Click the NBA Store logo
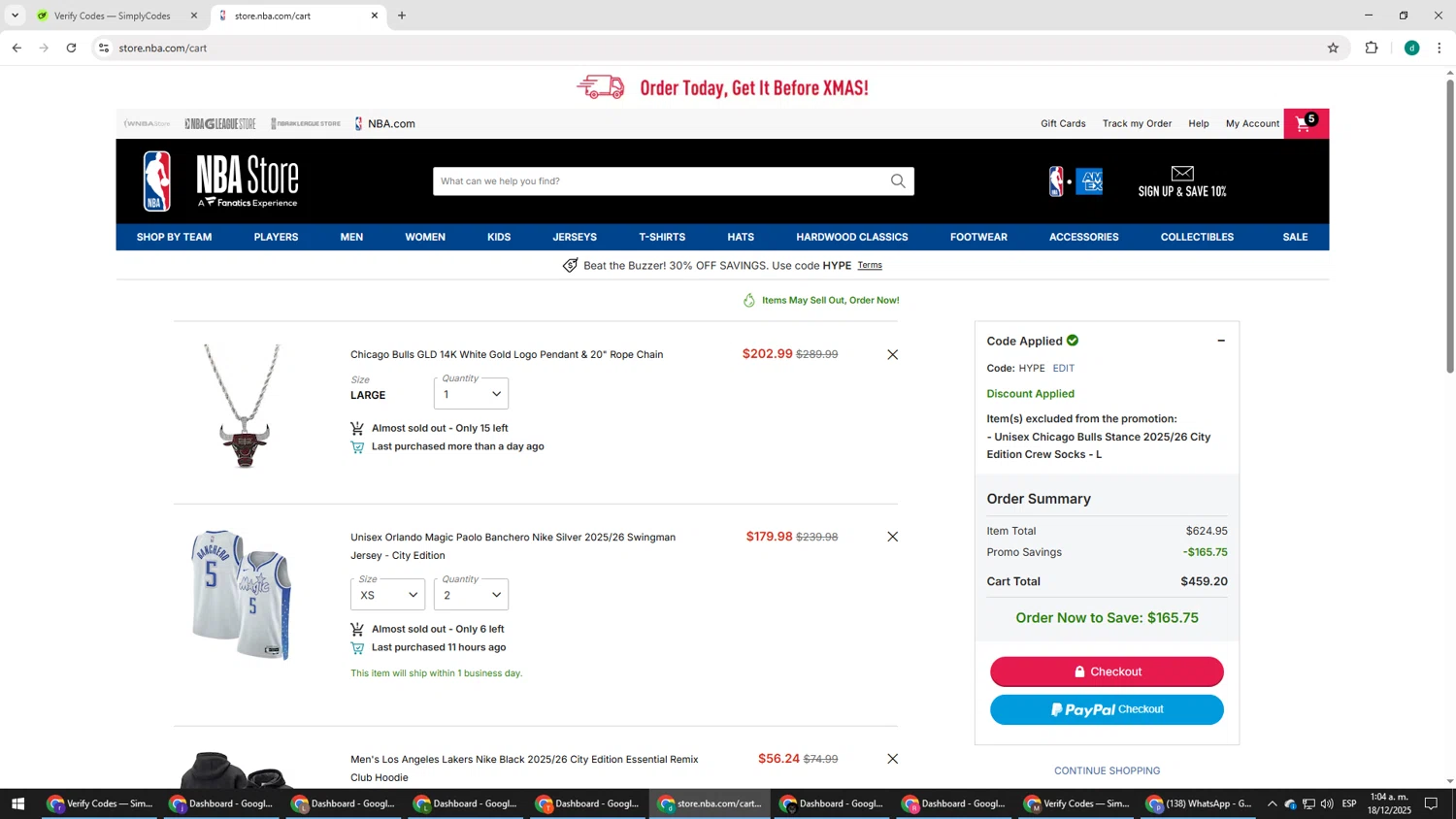Screen dimensions: 1456x819 coord(221,181)
